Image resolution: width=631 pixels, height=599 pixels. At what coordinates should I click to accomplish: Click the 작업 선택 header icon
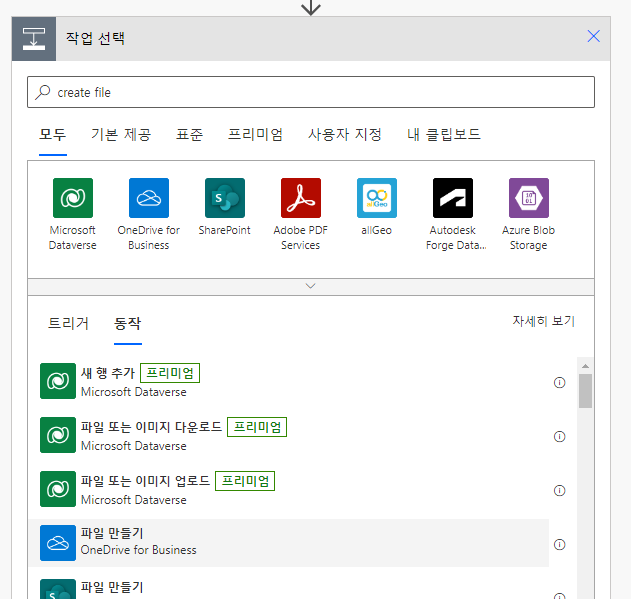pos(34,39)
